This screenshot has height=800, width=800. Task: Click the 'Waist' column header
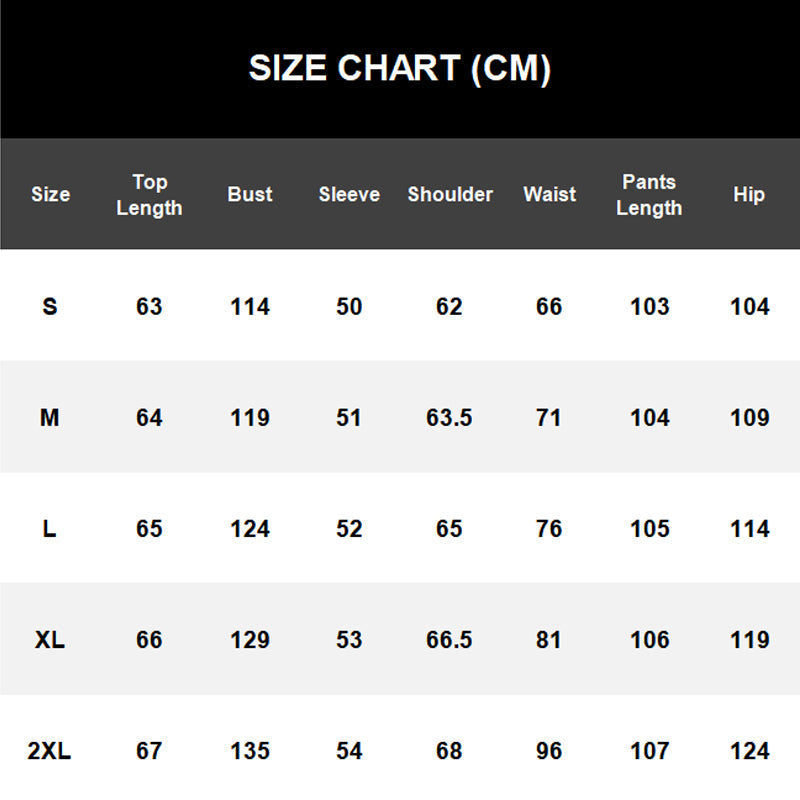tap(549, 194)
